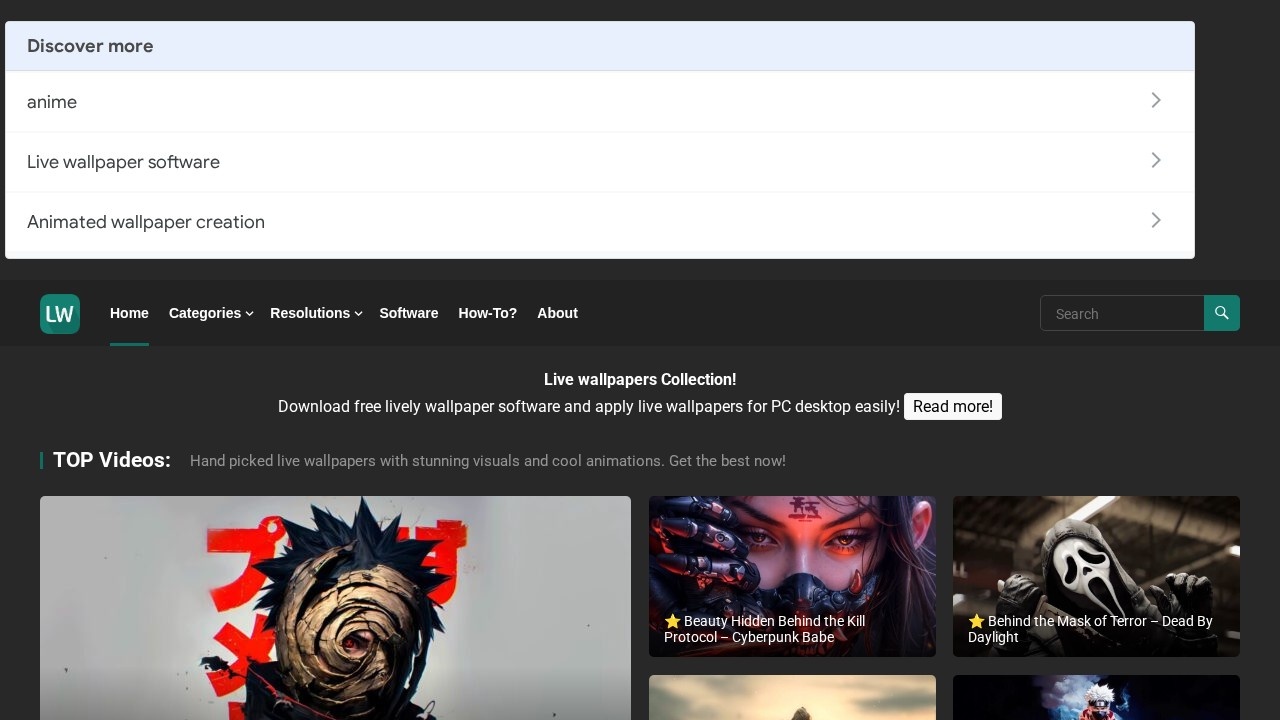Click the Behind the Mask of Terror title
Viewport: 1280px width, 720px height.
click(x=1090, y=629)
